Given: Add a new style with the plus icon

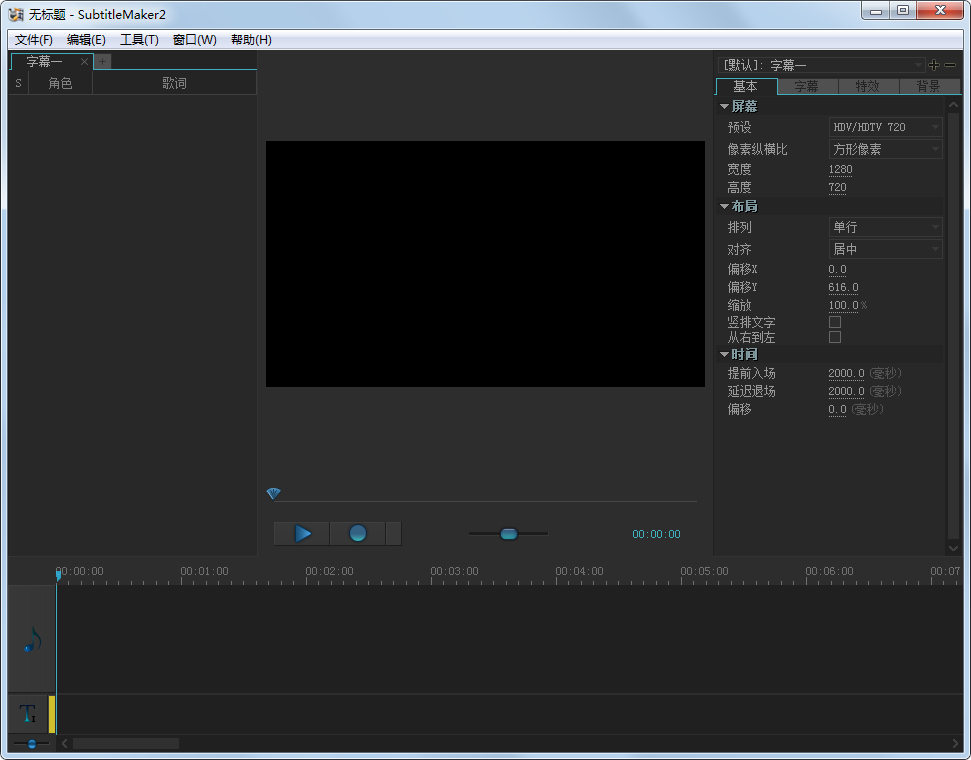Looking at the screenshot, I should (934, 65).
